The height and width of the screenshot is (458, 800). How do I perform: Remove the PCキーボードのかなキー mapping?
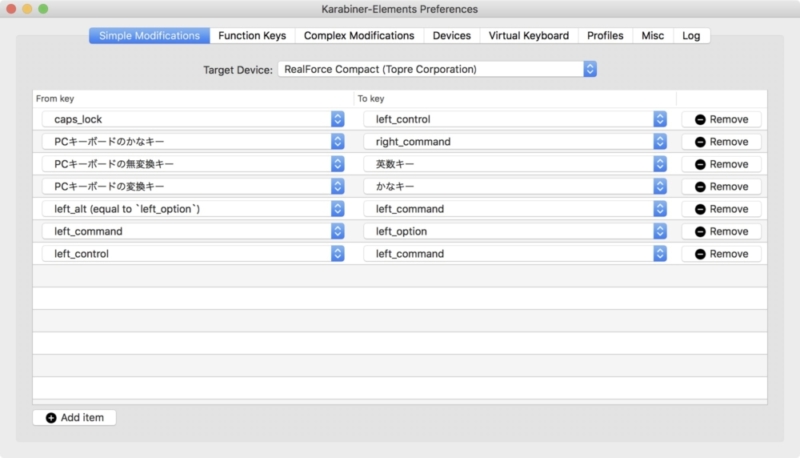pos(721,142)
